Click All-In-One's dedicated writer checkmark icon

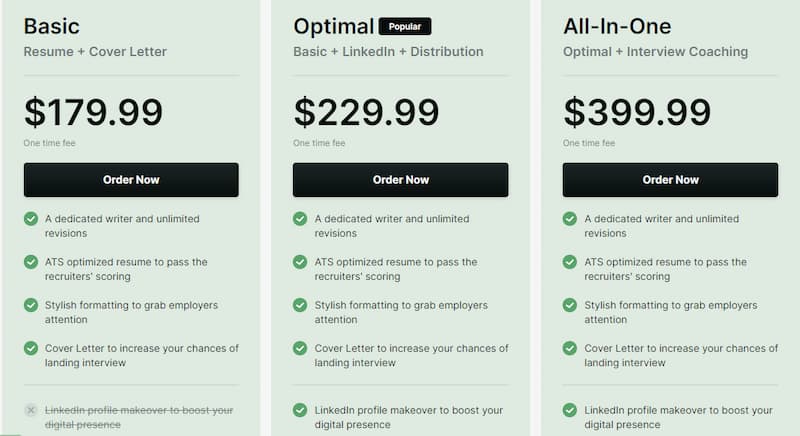[570, 219]
